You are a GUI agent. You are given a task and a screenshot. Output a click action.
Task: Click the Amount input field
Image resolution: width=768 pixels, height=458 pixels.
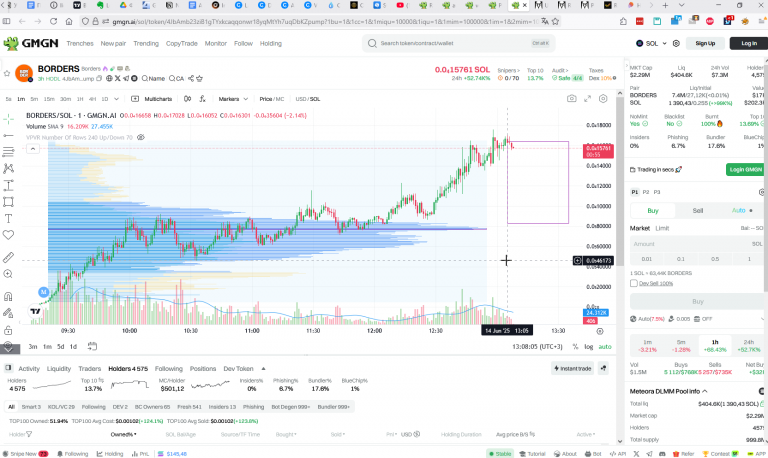tap(697, 243)
